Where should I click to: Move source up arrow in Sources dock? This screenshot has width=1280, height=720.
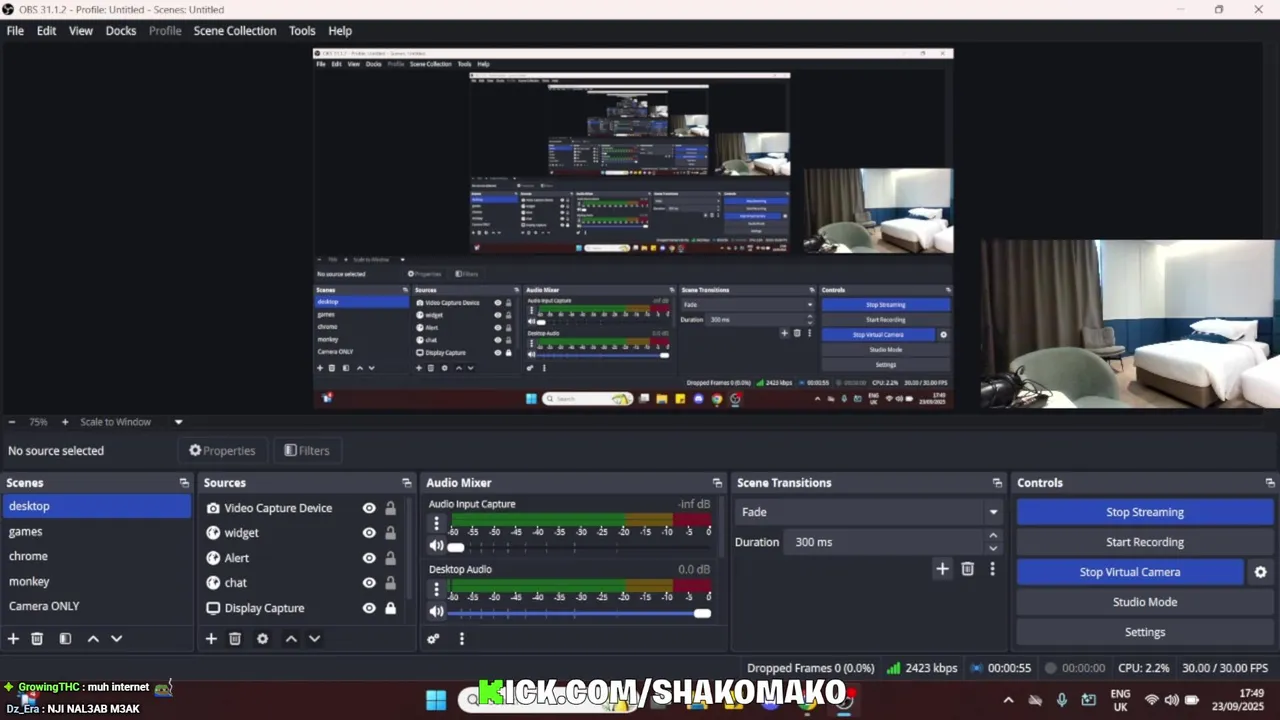pos(291,639)
